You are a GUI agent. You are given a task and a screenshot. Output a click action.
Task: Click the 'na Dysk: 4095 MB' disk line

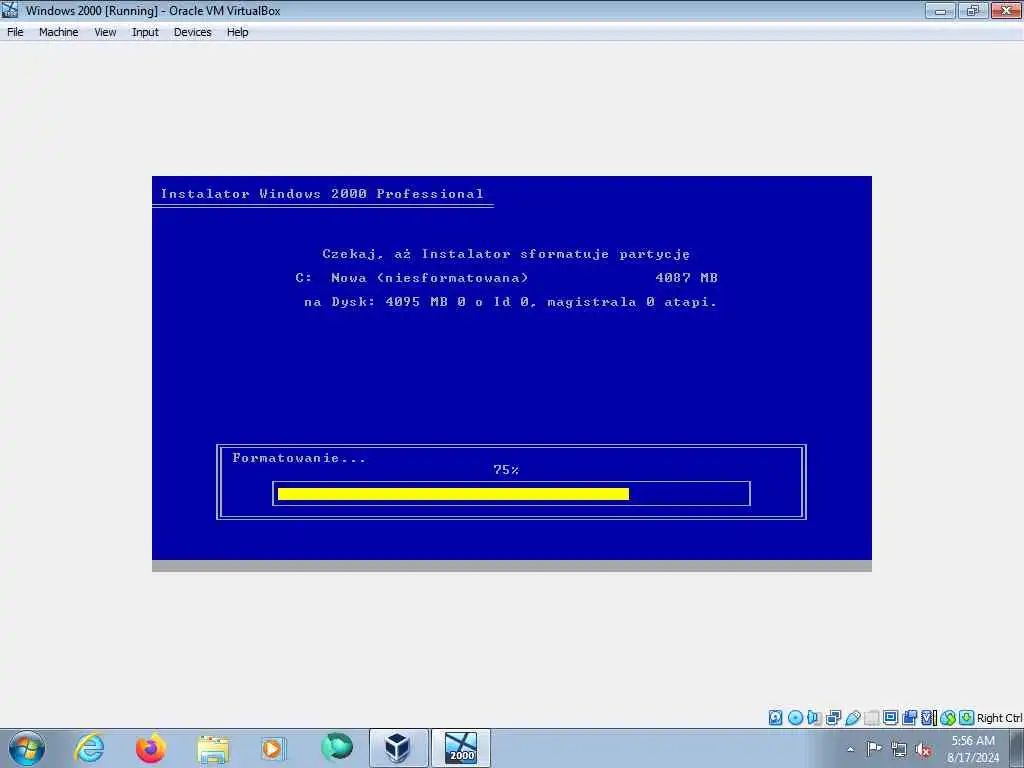pyautogui.click(x=511, y=302)
